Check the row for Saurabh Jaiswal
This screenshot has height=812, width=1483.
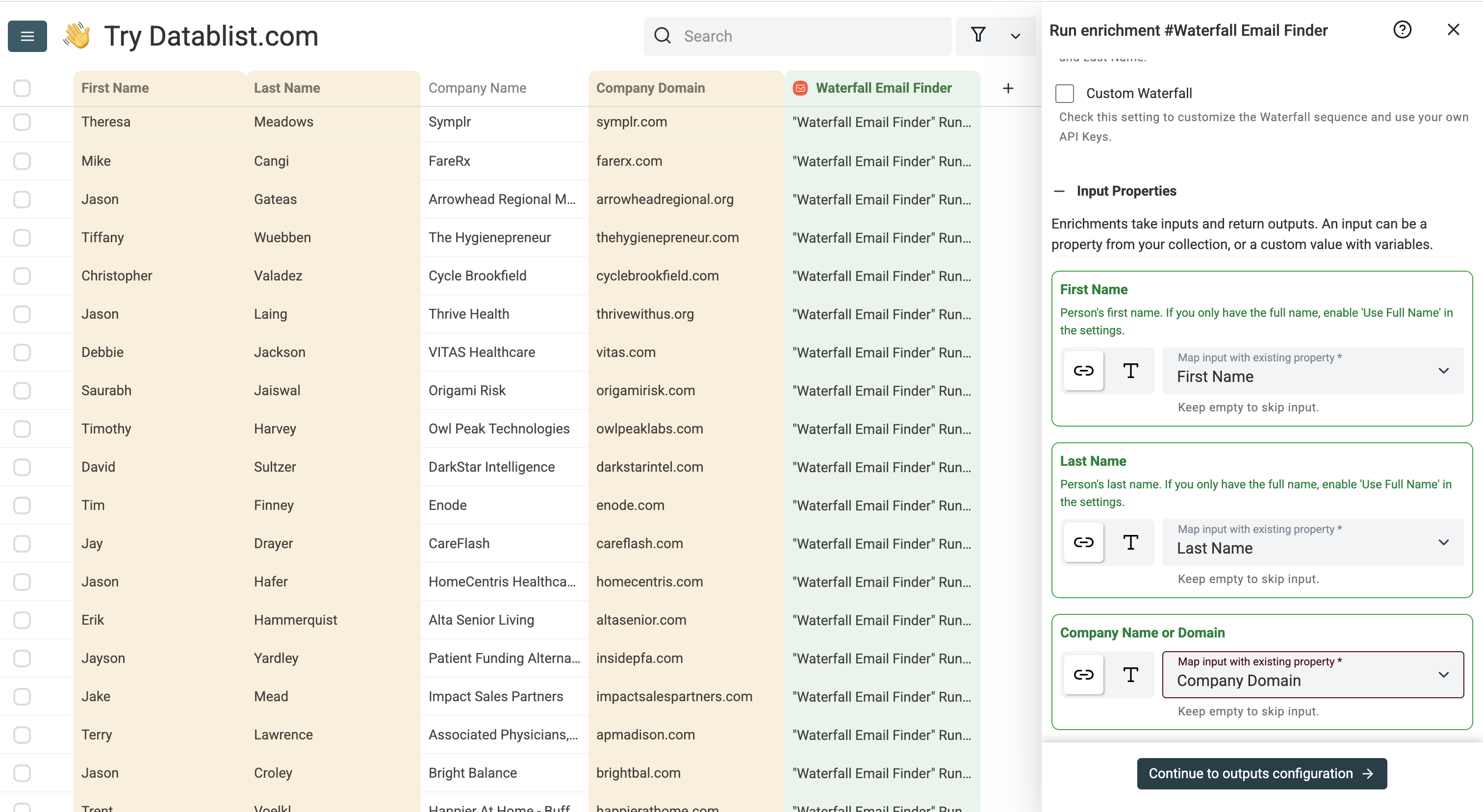click(22, 391)
